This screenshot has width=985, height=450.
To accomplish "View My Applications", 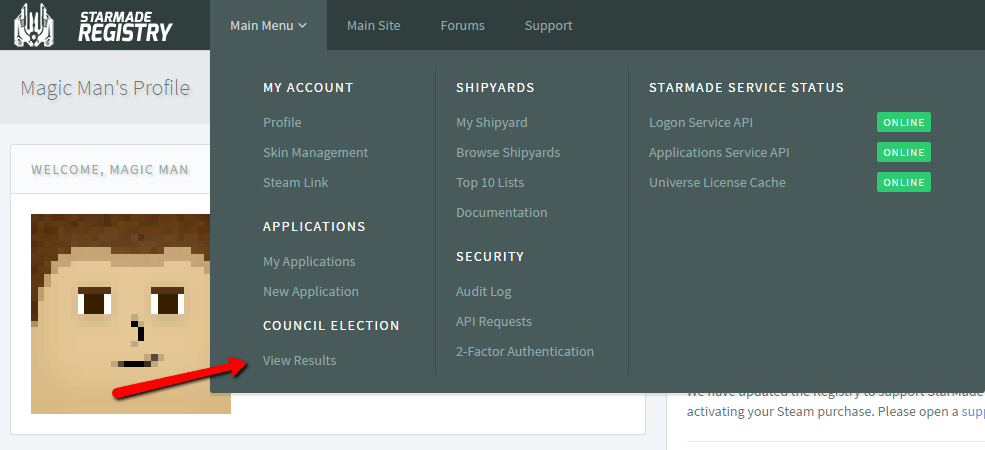I will coord(309,261).
